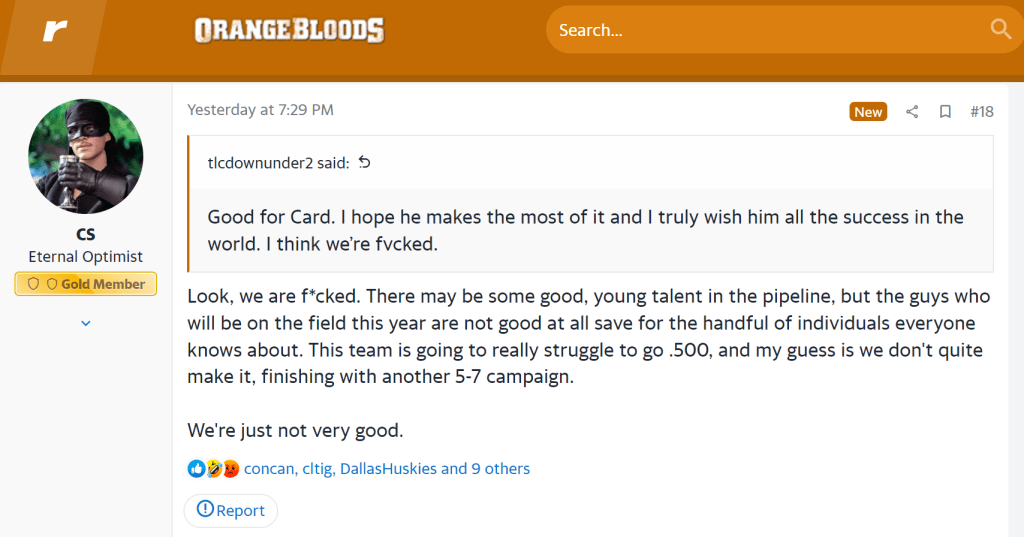Screen dimensions: 1024x537
Task: Open the "tlcdownunder2 said:" quote attribution
Action: pyautogui.click(x=277, y=163)
